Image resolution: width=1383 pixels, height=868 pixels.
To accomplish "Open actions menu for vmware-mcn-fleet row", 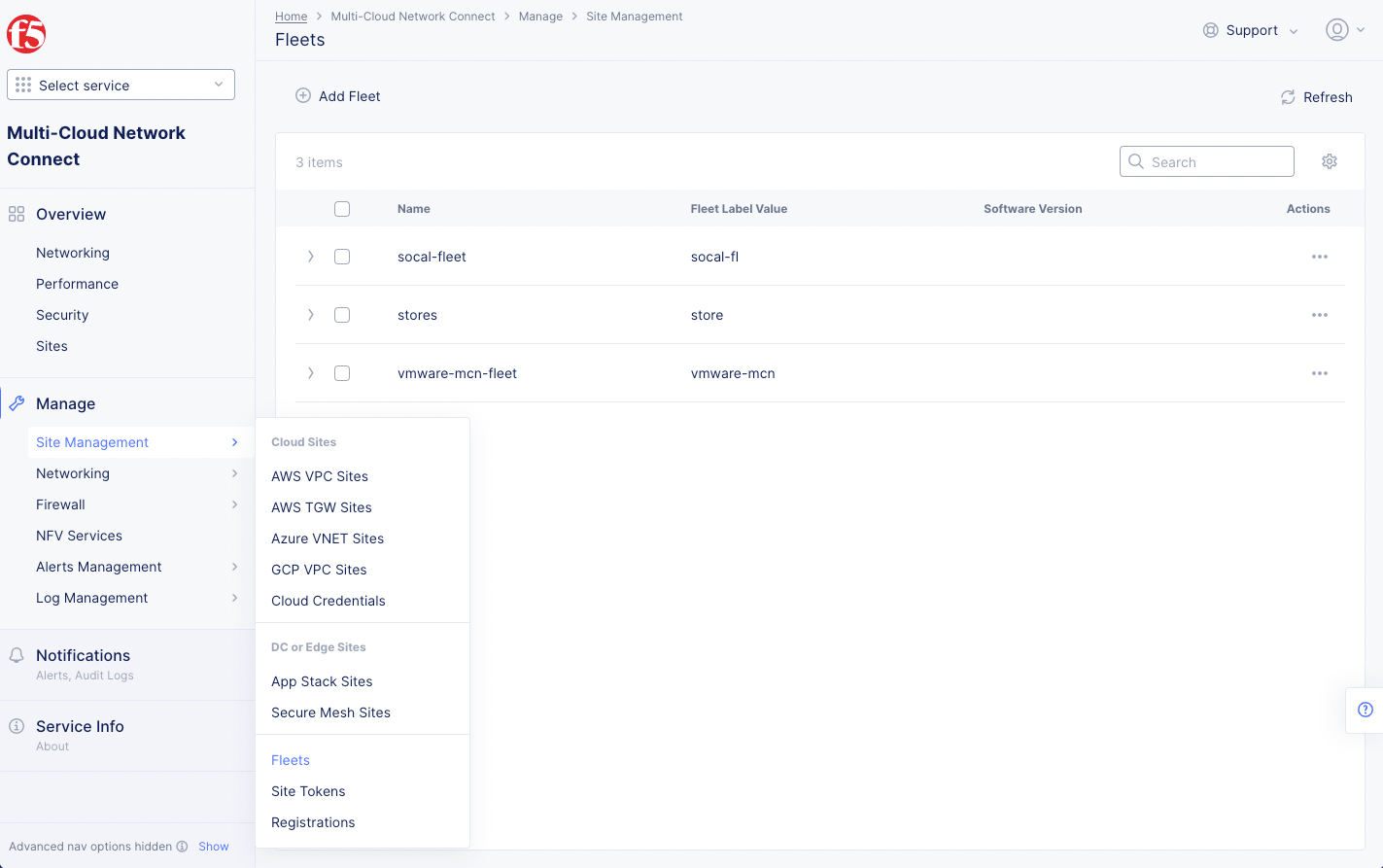I will 1319,373.
